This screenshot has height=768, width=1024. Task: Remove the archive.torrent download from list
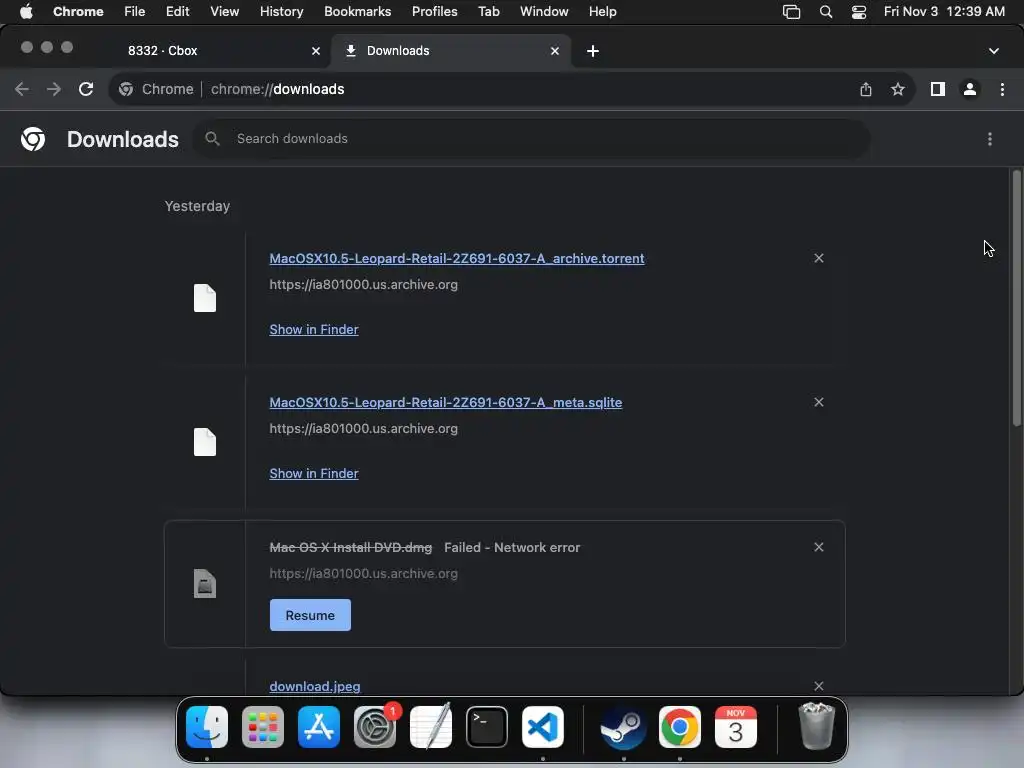(819, 258)
